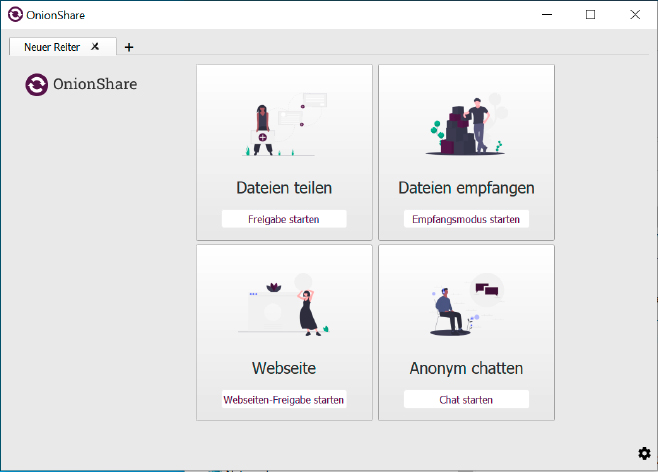This screenshot has width=658, height=472.
Task: Close the Neuer Reiter tab
Action: (95, 47)
